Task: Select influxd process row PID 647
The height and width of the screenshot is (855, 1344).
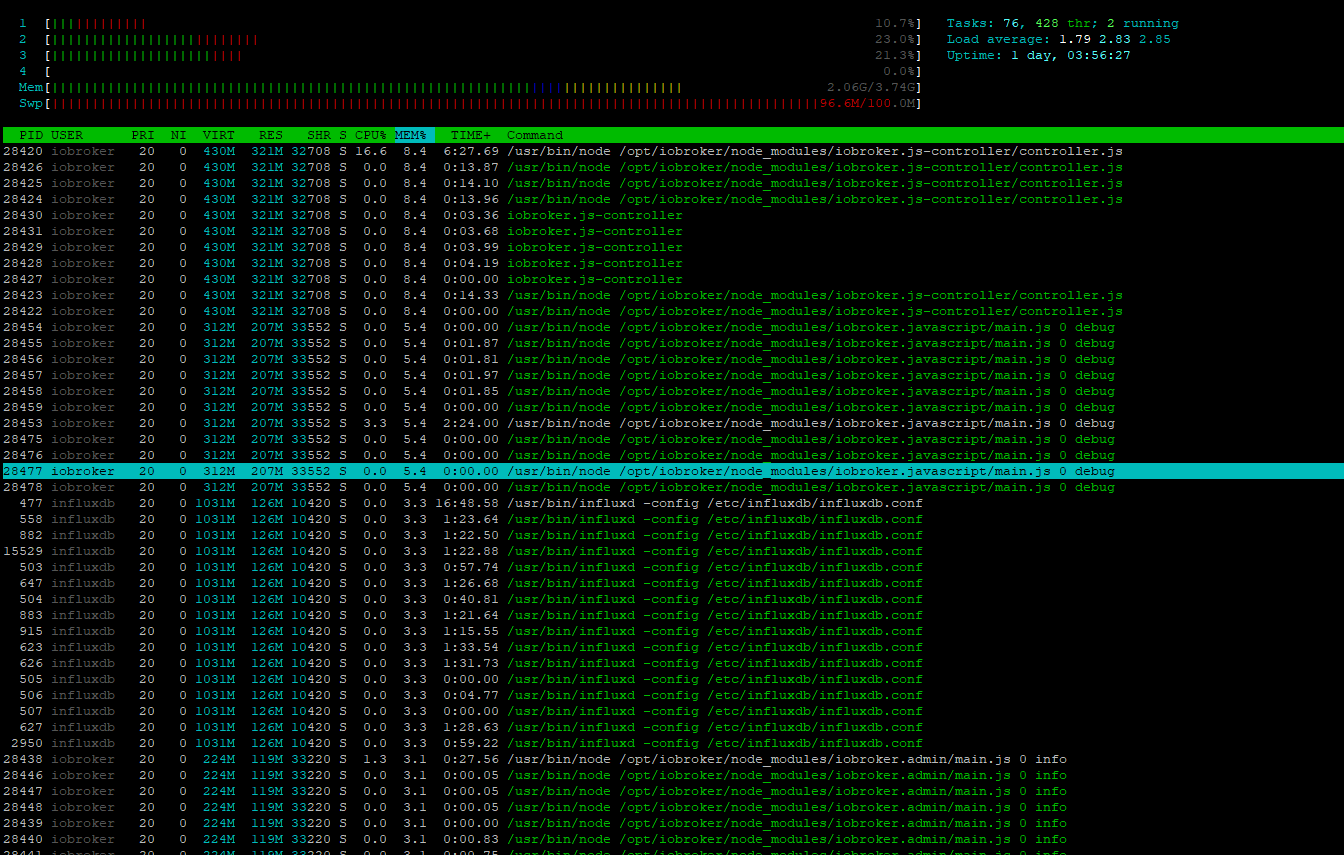Action: 672,583
